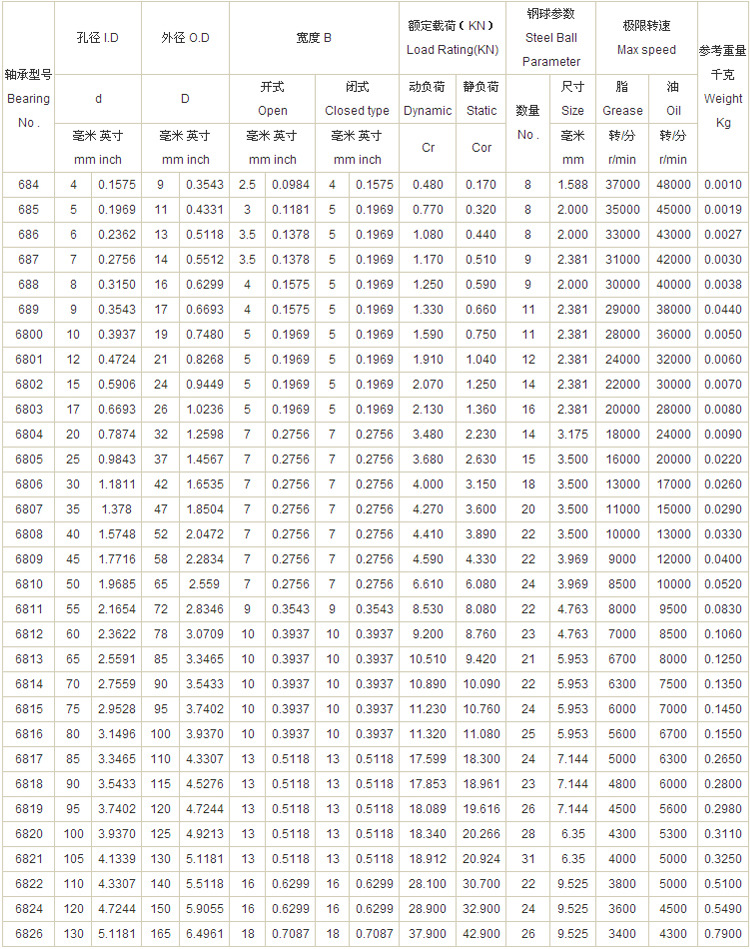Select static load 19.616 for 6819
Screen dimensions: 750x949
click(481, 809)
